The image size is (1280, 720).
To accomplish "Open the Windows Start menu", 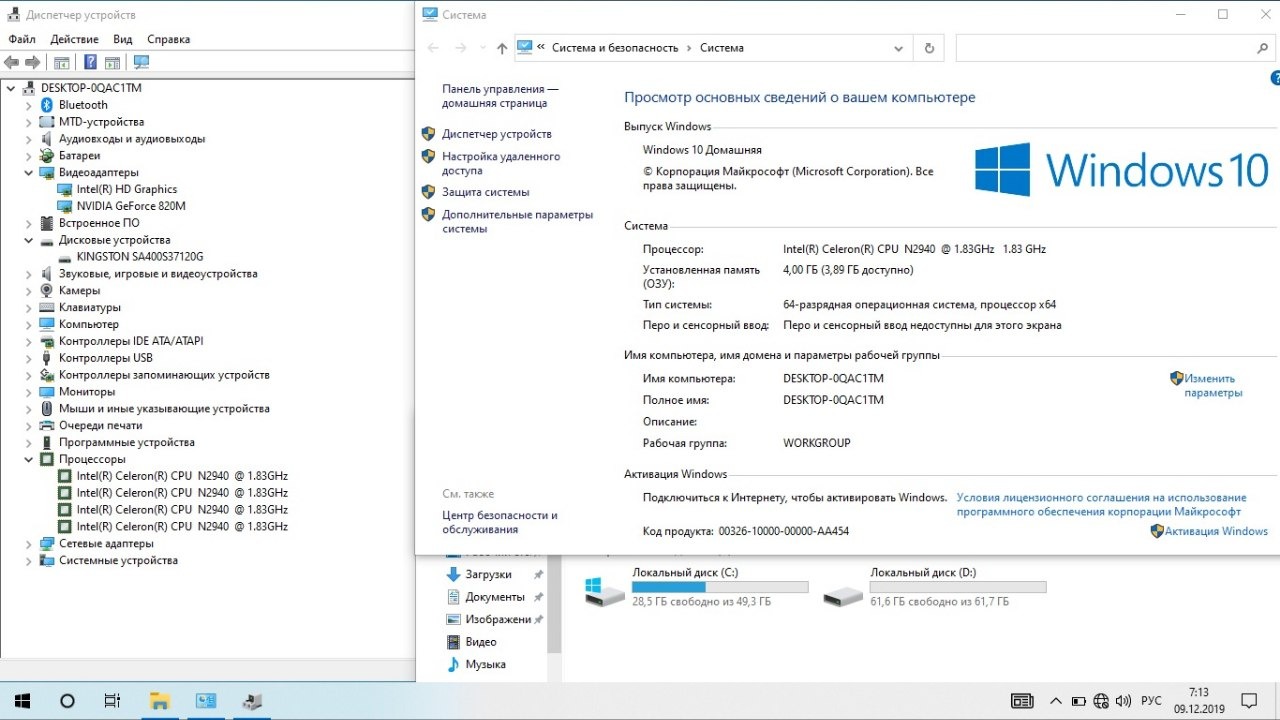I will [x=21, y=701].
